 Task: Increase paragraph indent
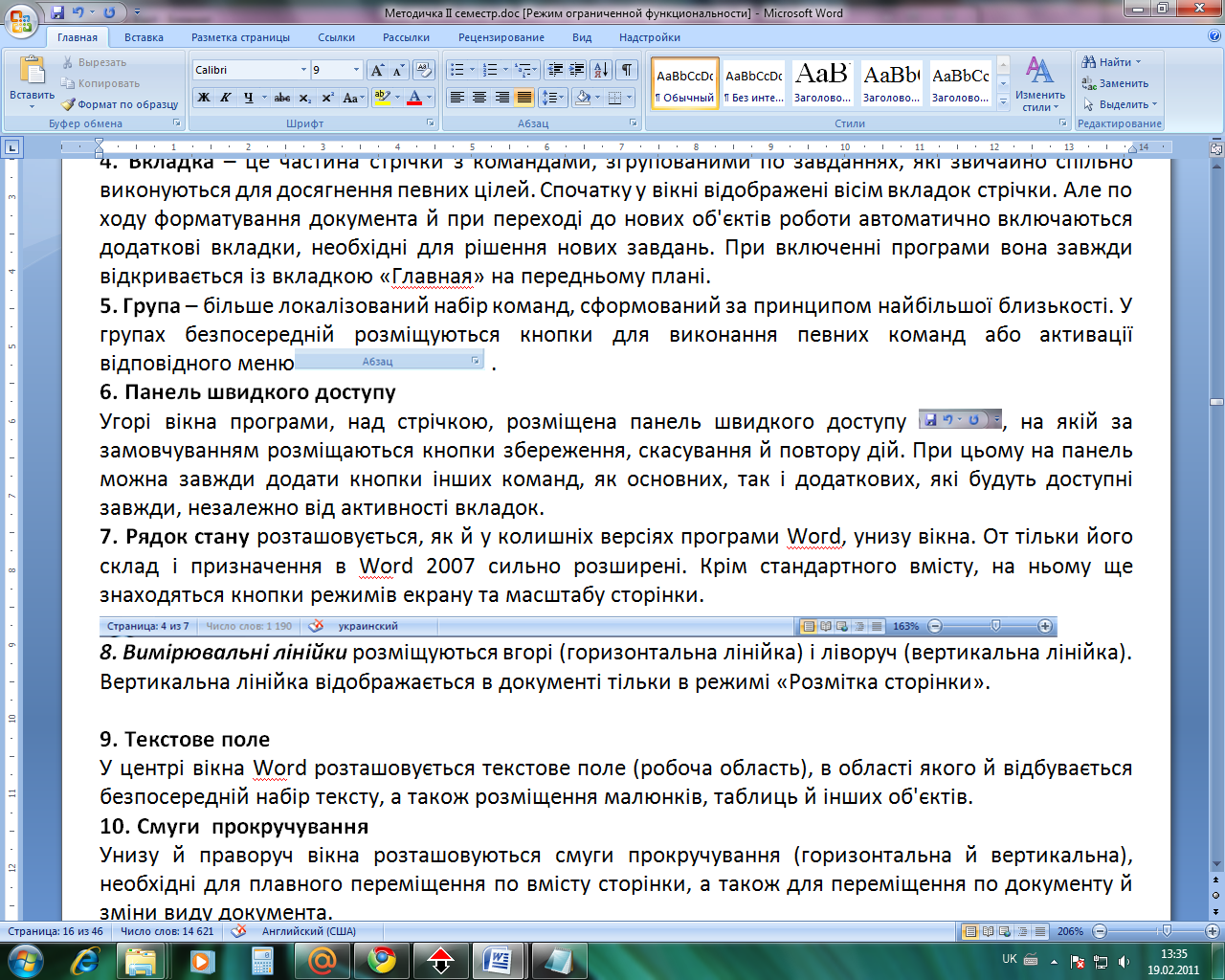[577, 70]
